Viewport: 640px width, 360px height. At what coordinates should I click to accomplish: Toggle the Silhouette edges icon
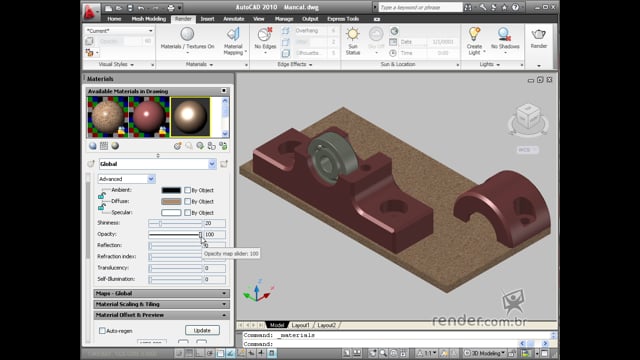tap(286, 53)
